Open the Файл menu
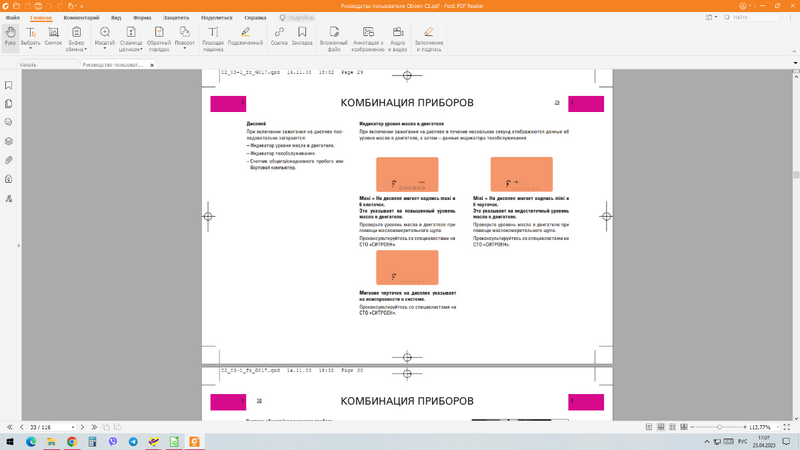Image resolution: width=800 pixels, height=450 pixels. tap(12, 18)
